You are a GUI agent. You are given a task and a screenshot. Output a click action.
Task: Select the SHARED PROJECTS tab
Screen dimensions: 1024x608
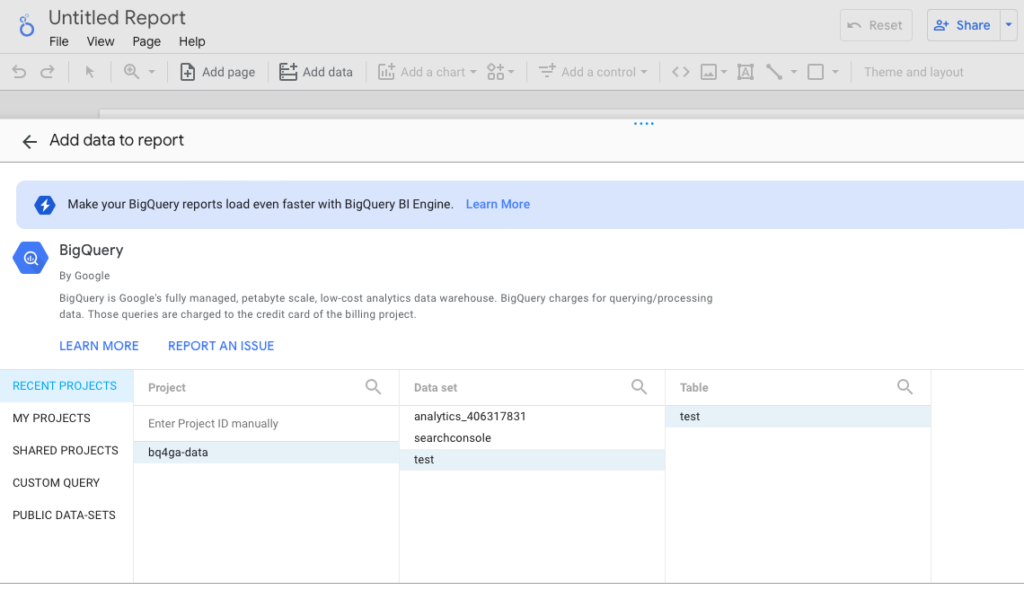(x=67, y=451)
